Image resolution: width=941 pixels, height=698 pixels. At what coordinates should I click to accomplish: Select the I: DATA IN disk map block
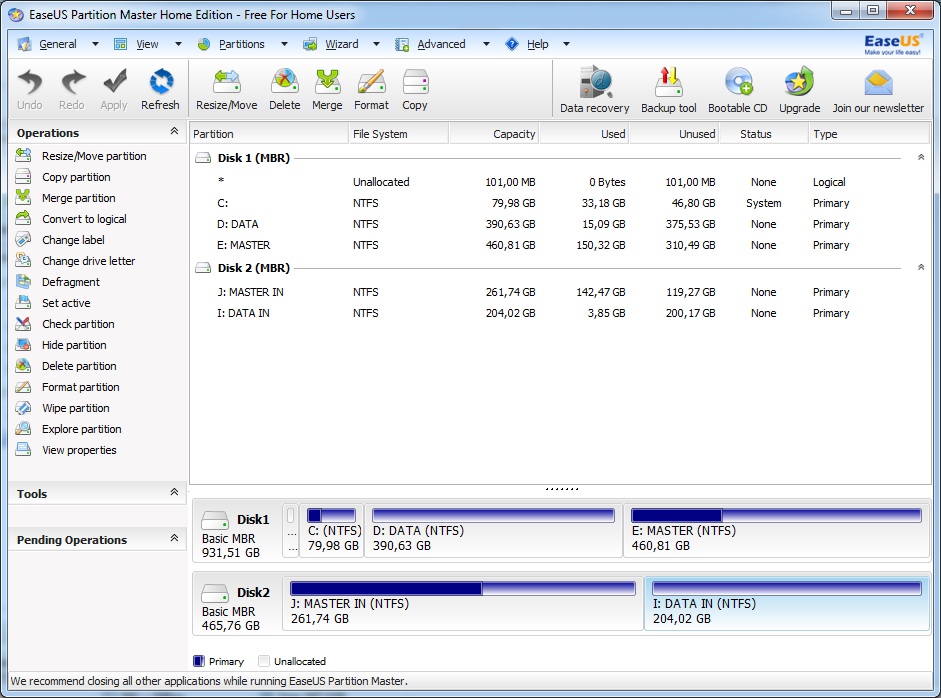(x=787, y=604)
